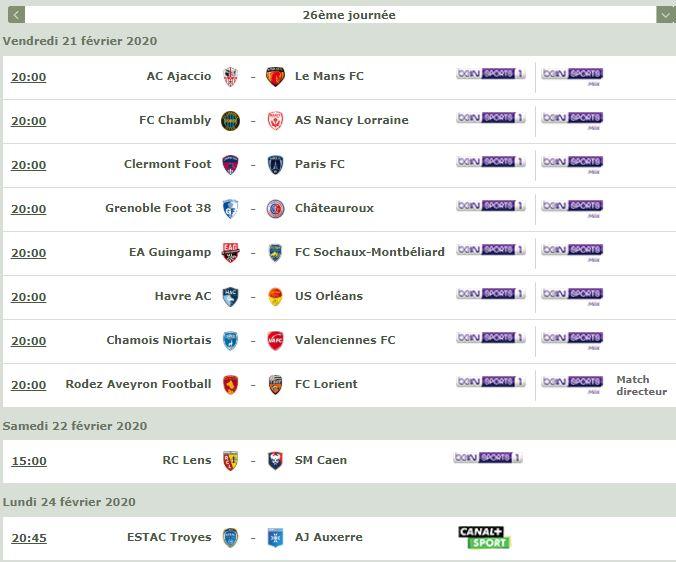The width and height of the screenshot is (676, 562).
Task: Click the EA Guingamp club crest
Action: coord(231,253)
